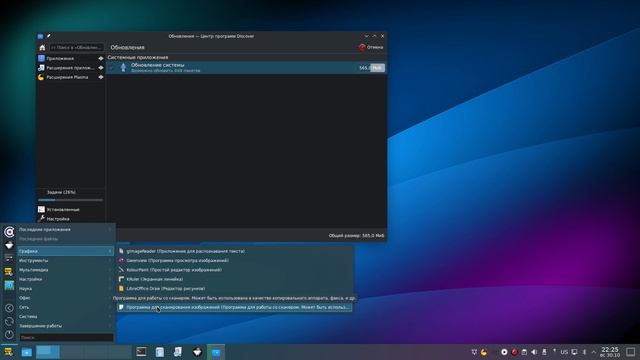The height and width of the screenshot is (360, 640).
Task: Expand arrow next to Приложения
Action: pos(100,58)
